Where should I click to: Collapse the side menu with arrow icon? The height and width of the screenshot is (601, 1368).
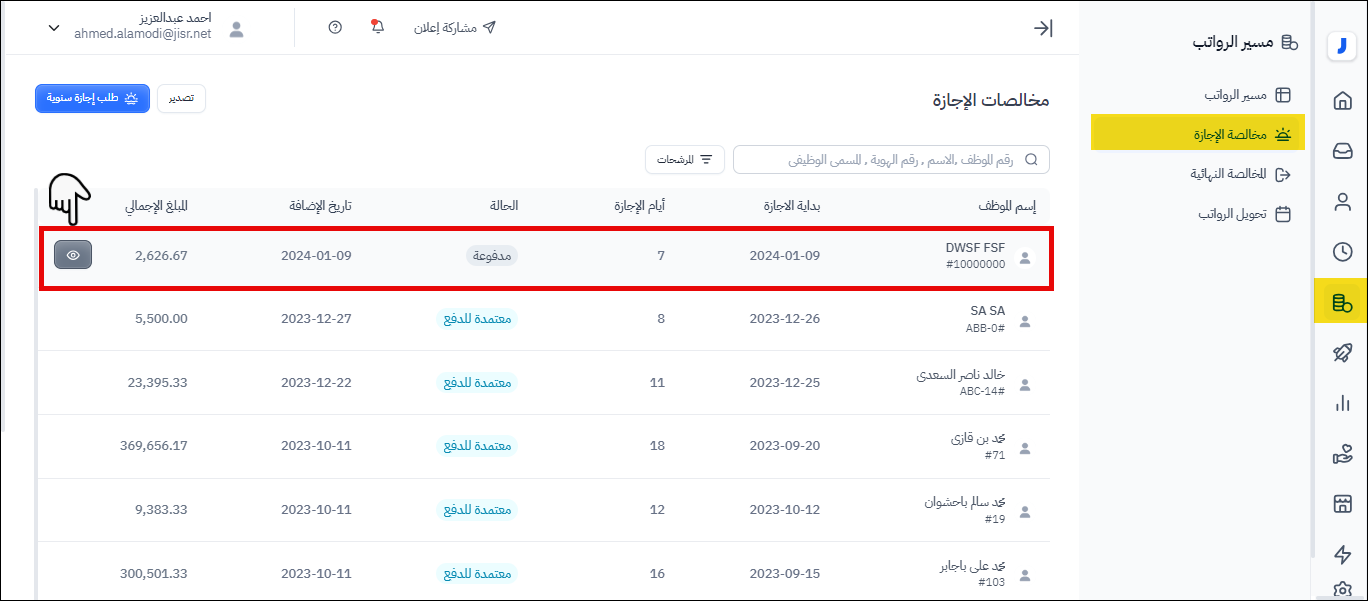[x=1042, y=28]
